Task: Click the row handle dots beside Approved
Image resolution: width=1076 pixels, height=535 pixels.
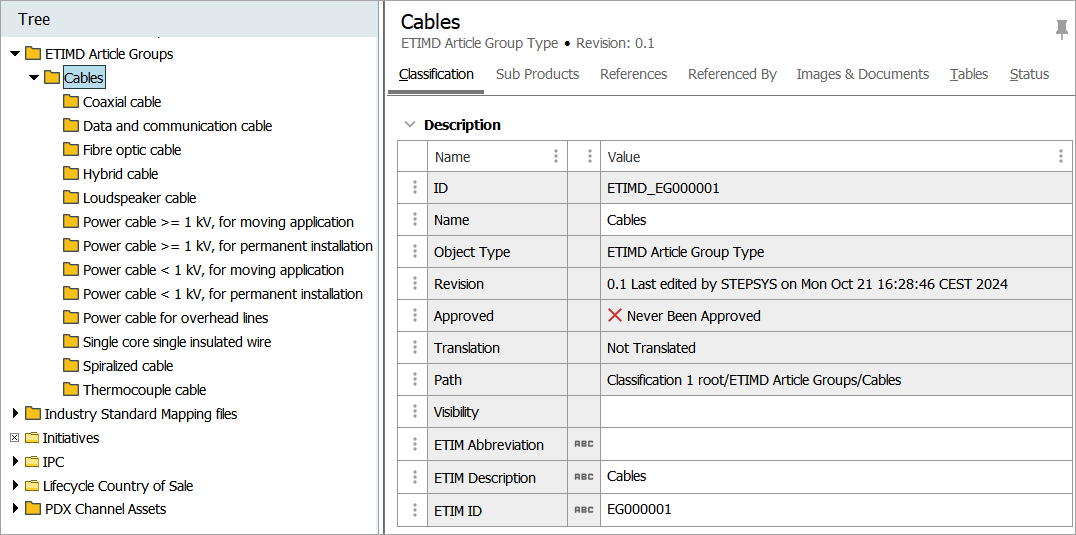Action: (413, 316)
